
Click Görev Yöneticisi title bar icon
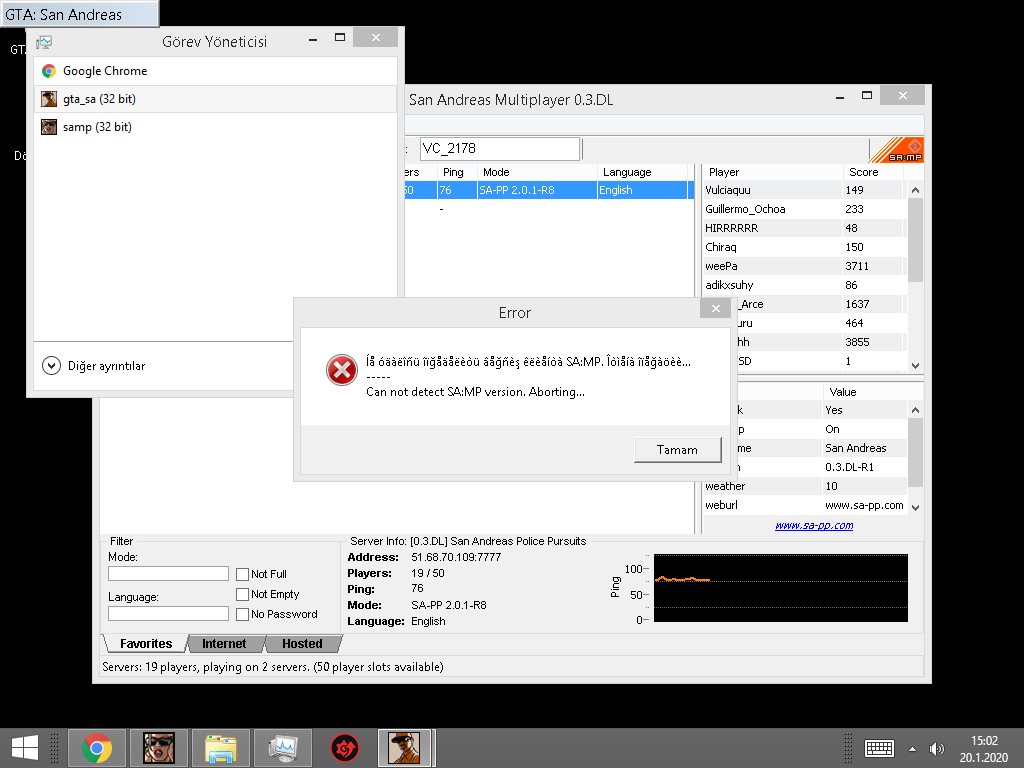click(x=44, y=42)
